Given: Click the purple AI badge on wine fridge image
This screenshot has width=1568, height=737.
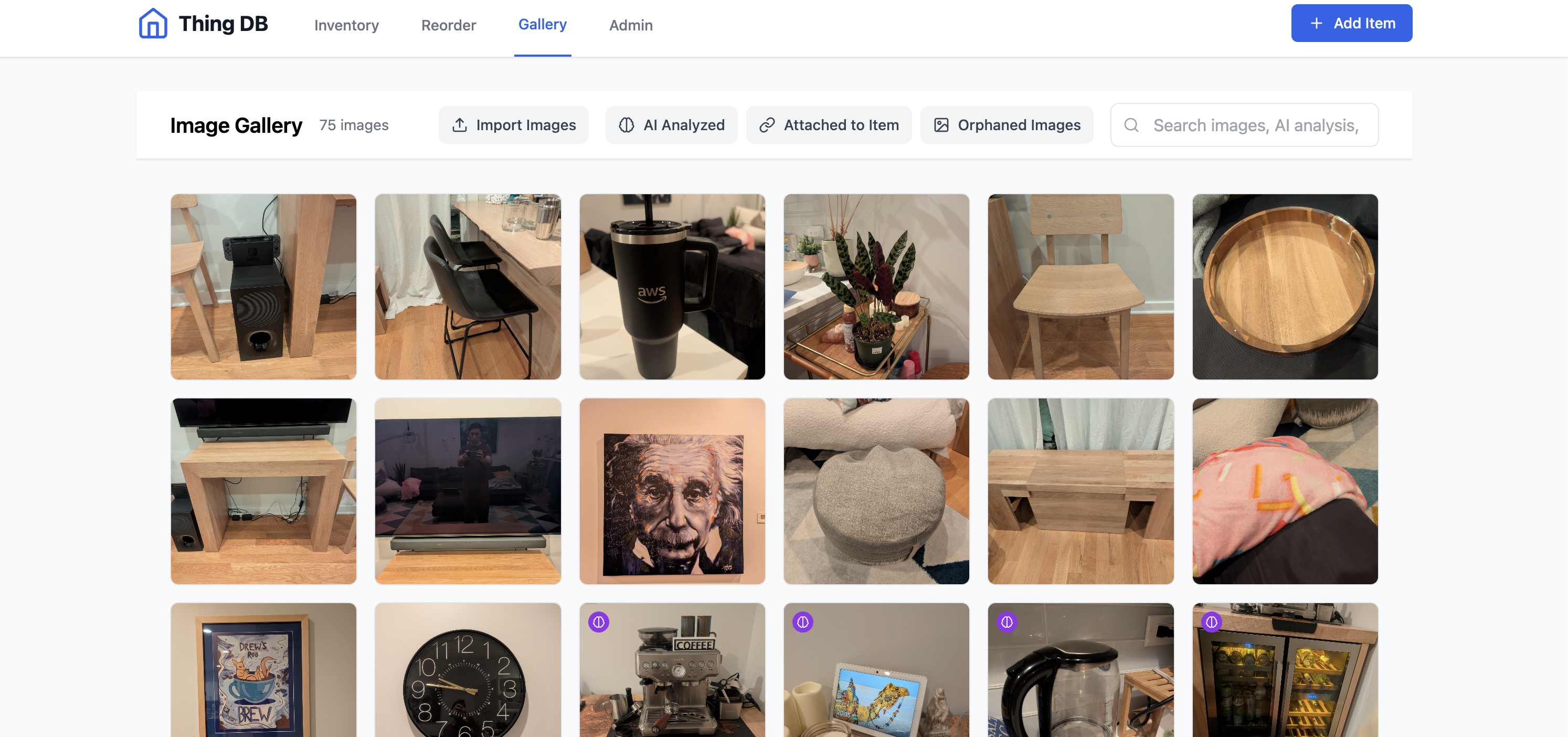Looking at the screenshot, I should tap(1211, 622).
